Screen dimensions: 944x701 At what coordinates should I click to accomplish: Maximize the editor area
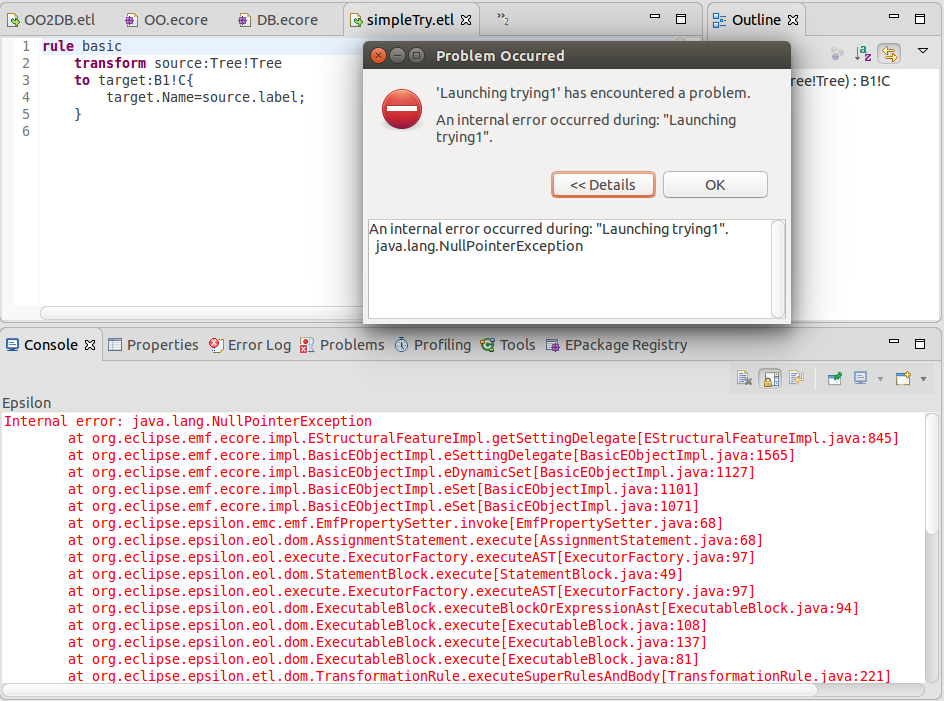681,19
